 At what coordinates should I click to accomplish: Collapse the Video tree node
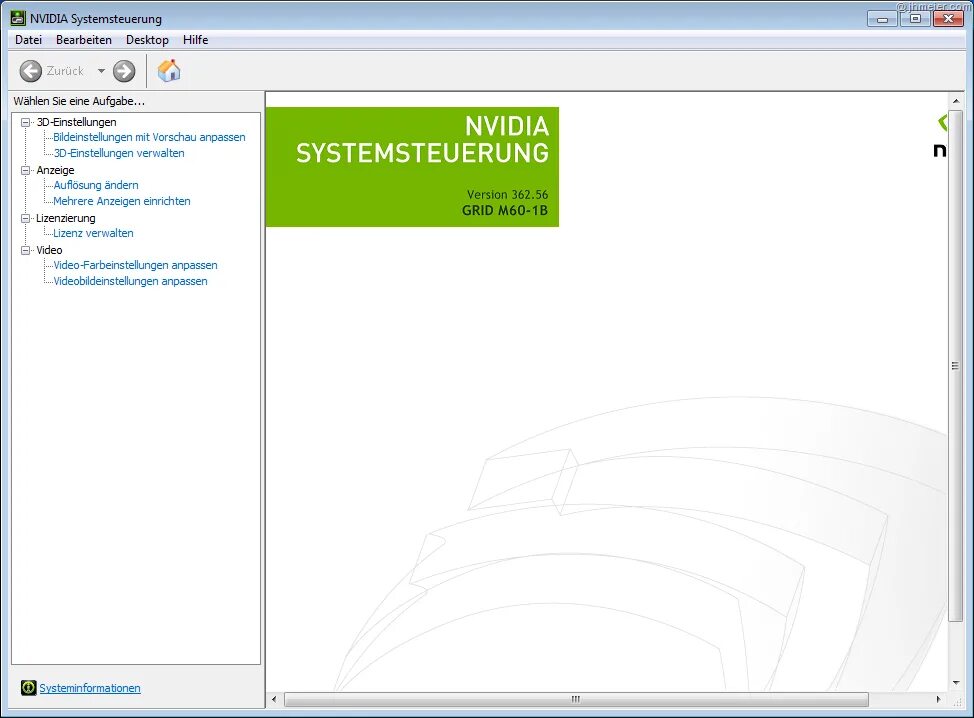[25, 250]
